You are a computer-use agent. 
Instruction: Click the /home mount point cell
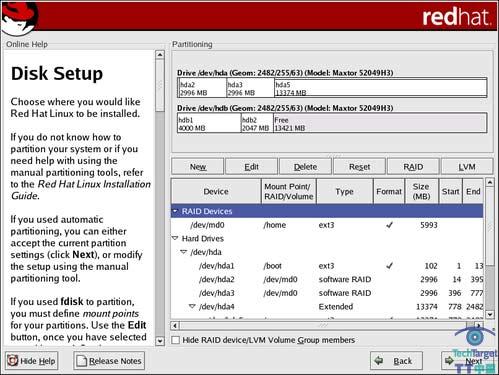coord(274,225)
